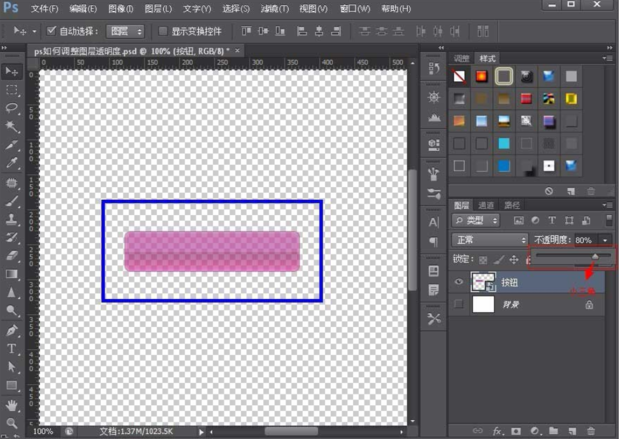
Task: Open the Character panel icon
Action: 434,222
